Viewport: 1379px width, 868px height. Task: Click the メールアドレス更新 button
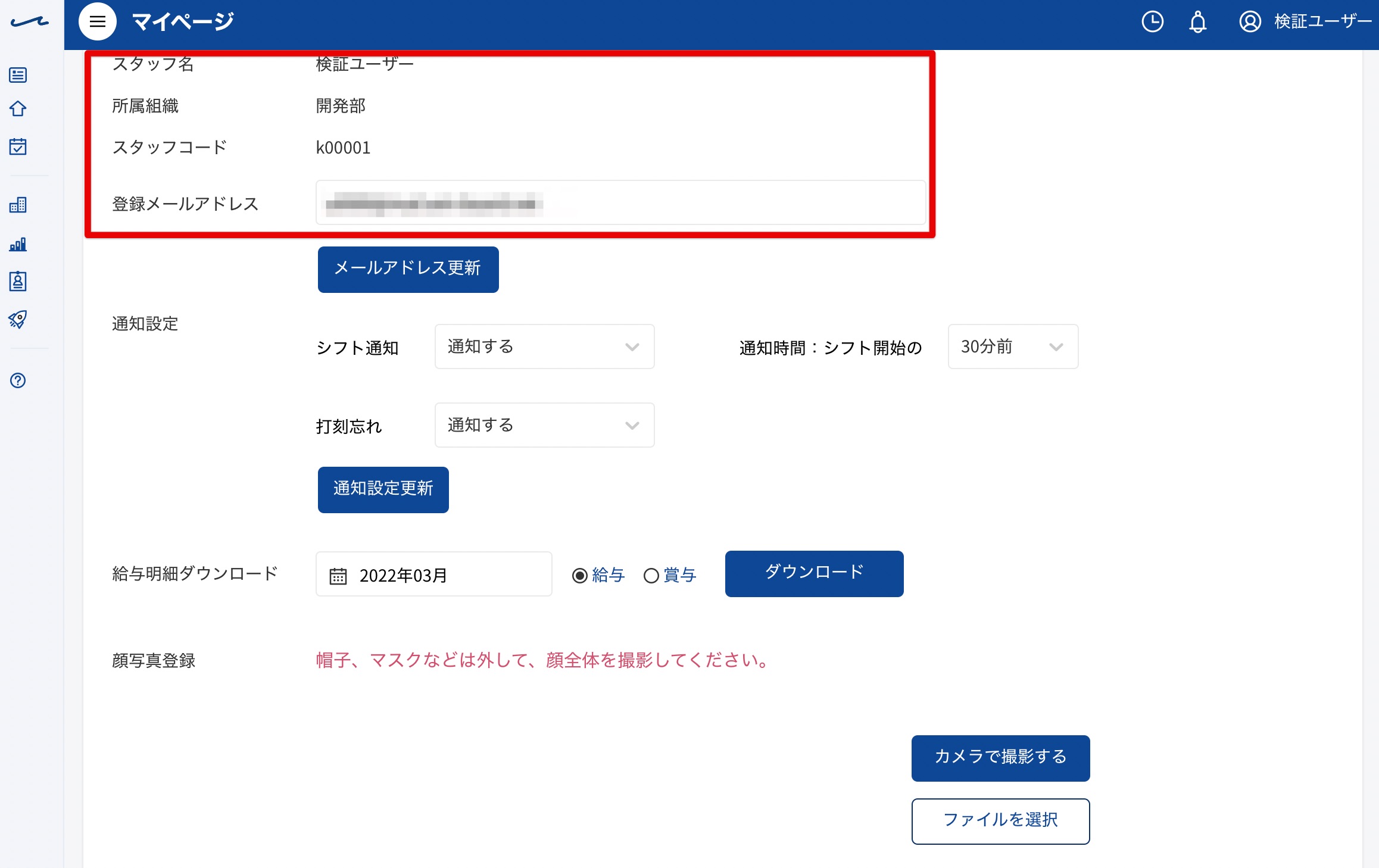408,269
